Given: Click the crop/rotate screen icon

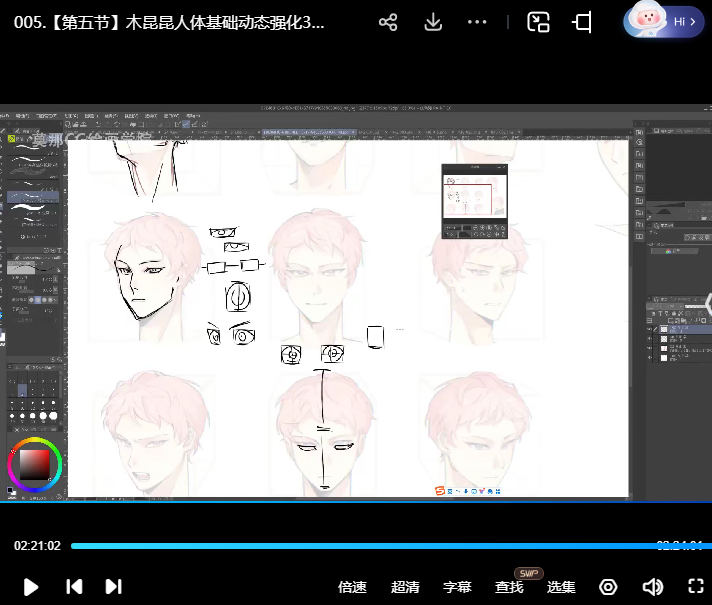Looking at the screenshot, I should [x=582, y=23].
